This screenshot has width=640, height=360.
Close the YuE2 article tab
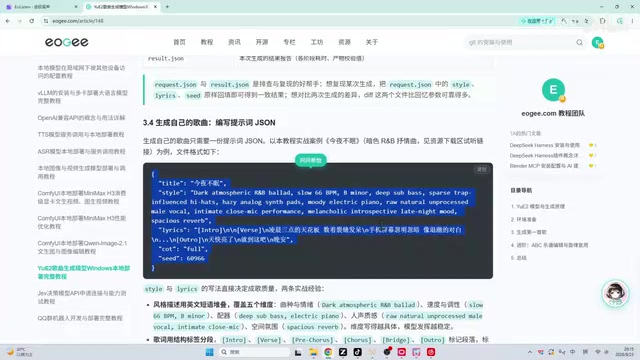(x=155, y=7)
